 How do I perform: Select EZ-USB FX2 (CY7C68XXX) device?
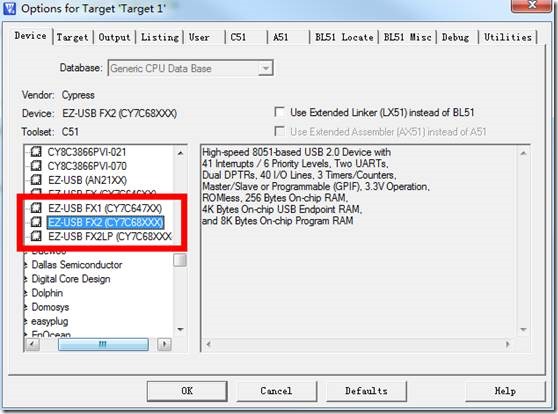[x=105, y=222]
